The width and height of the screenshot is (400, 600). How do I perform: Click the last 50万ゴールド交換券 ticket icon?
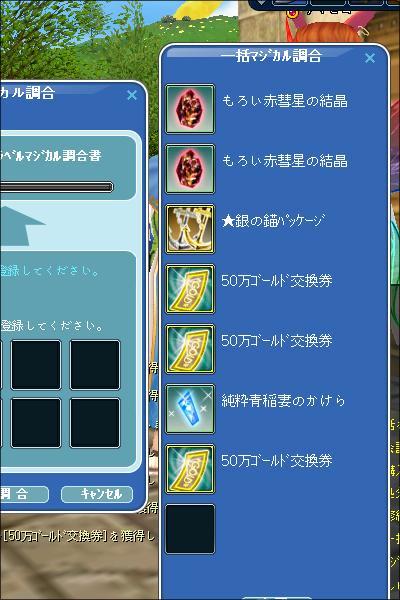[x=190, y=469]
